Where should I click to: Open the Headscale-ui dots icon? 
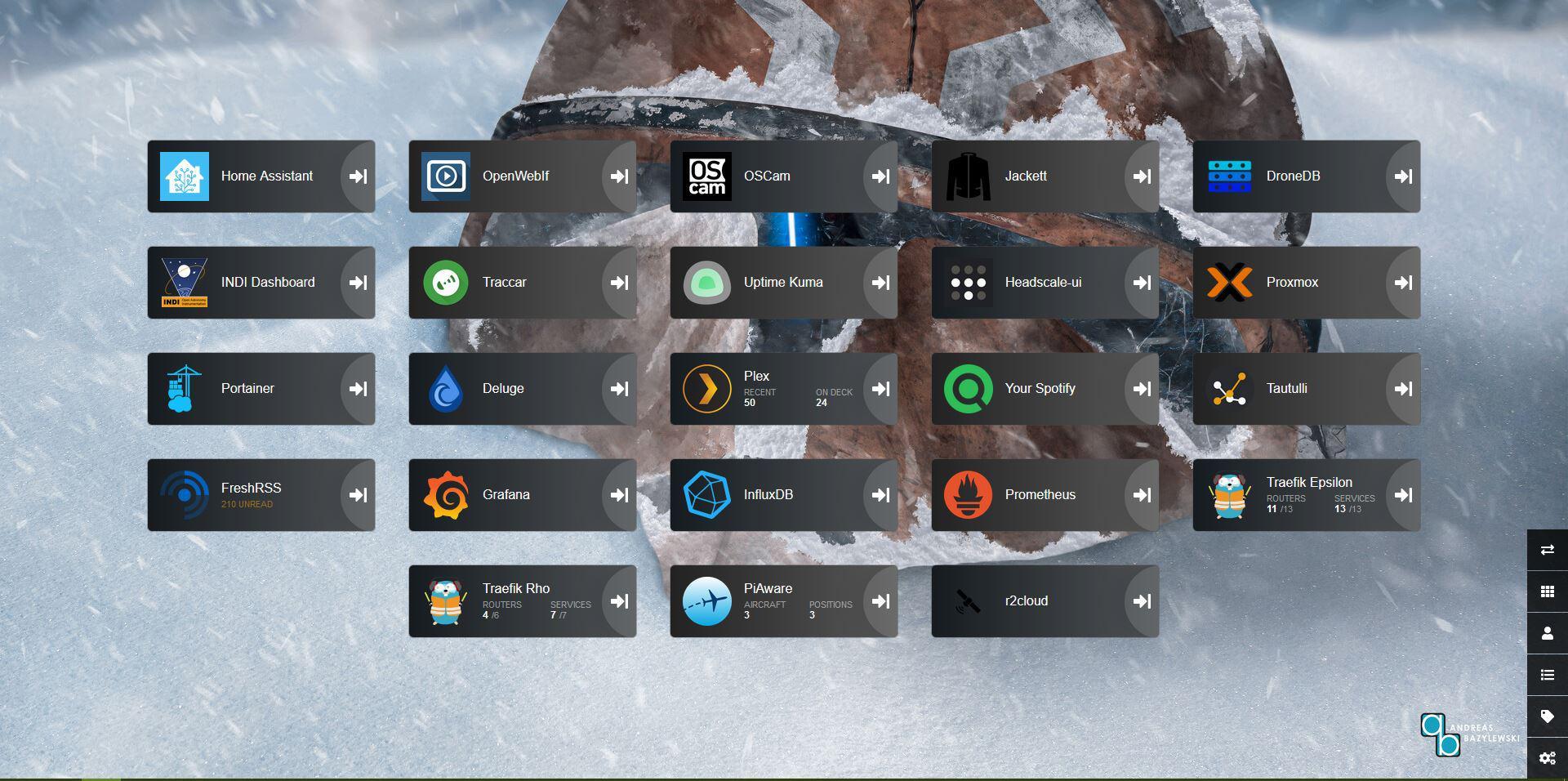tap(968, 283)
